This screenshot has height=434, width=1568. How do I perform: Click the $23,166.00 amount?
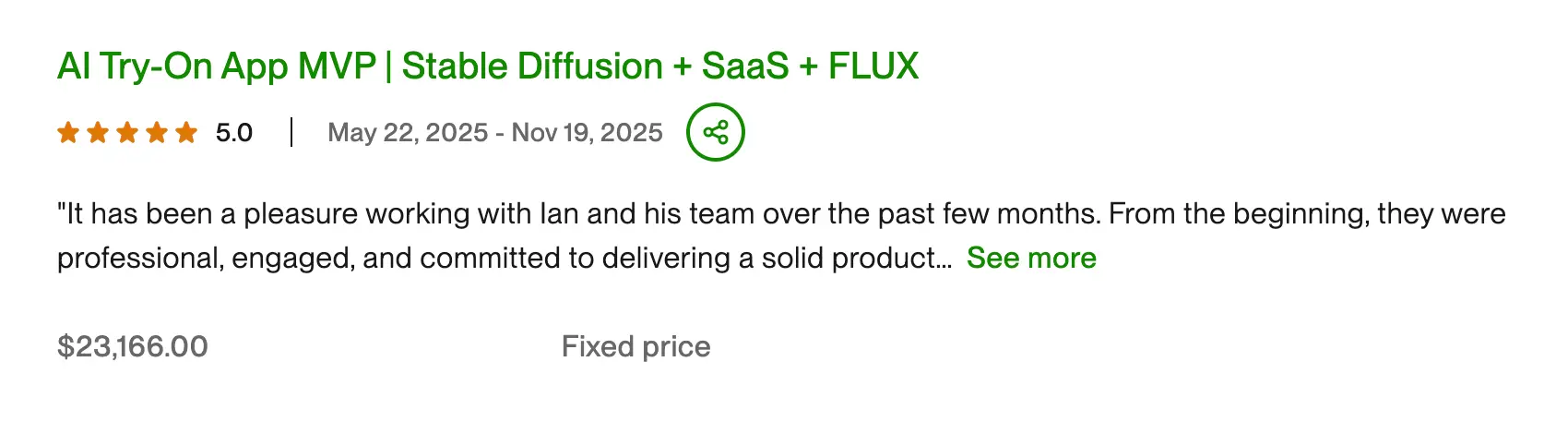(133, 346)
